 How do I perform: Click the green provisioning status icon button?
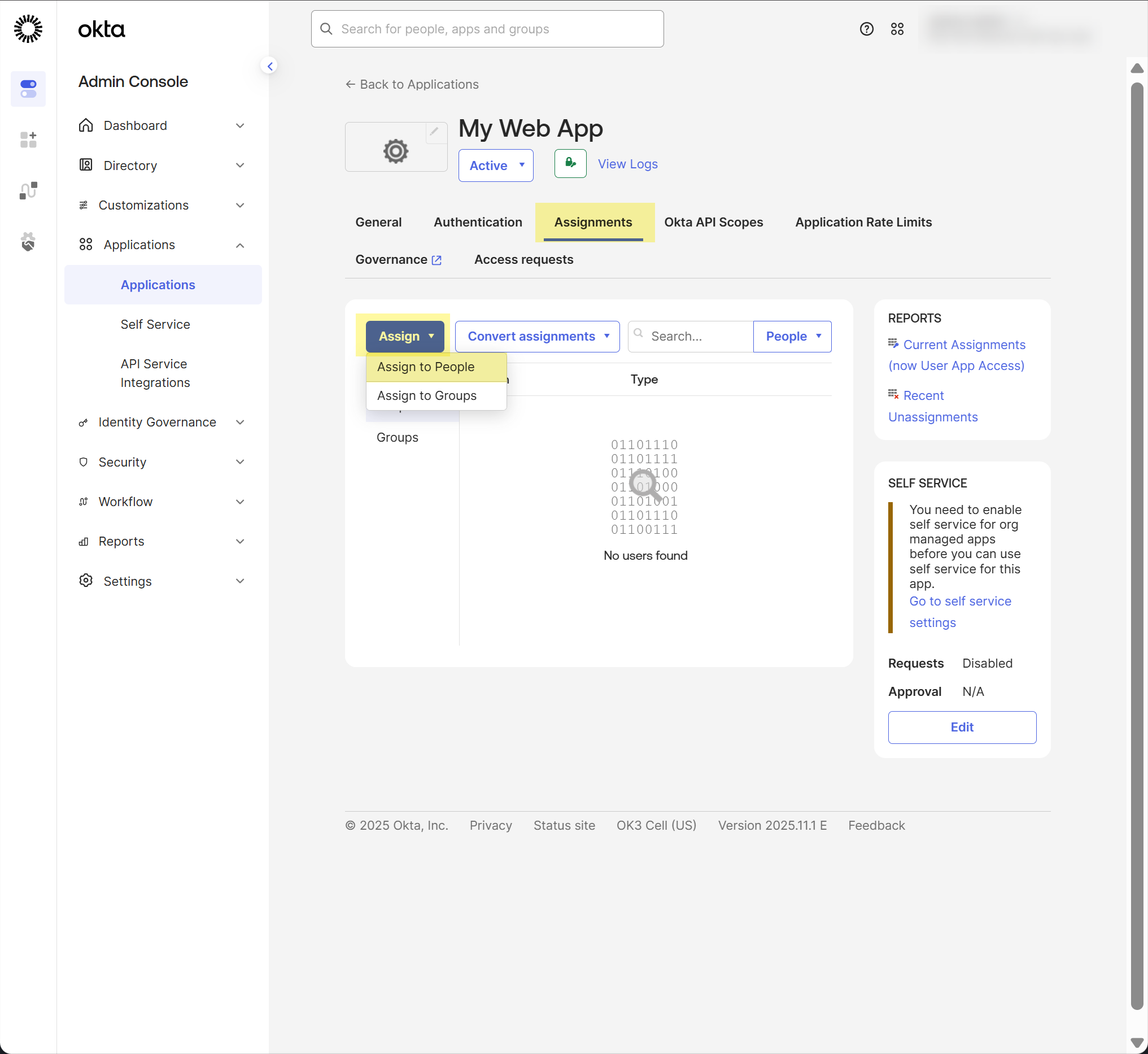tap(570, 164)
